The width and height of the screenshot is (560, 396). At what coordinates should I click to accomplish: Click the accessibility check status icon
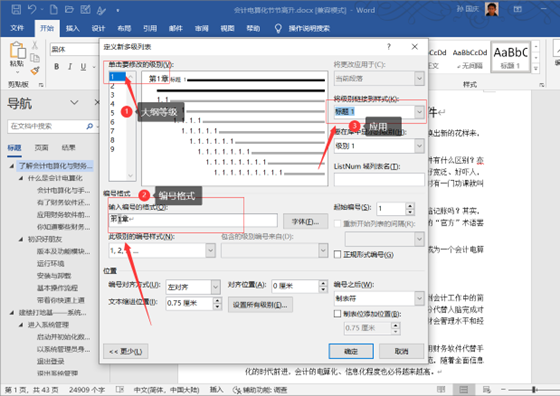click(236, 390)
